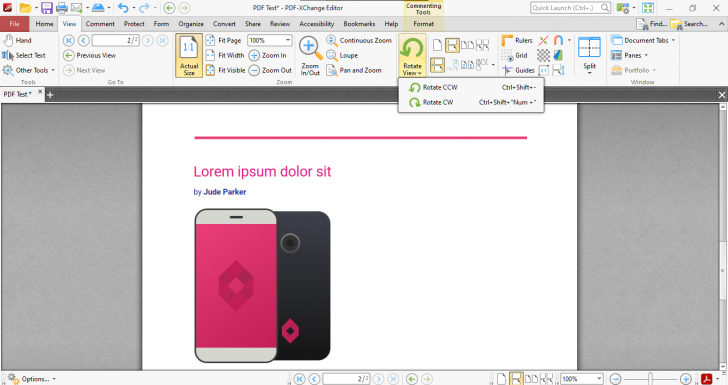Toggle continuous layout in status bar
The image size is (728, 385).
coord(516,379)
